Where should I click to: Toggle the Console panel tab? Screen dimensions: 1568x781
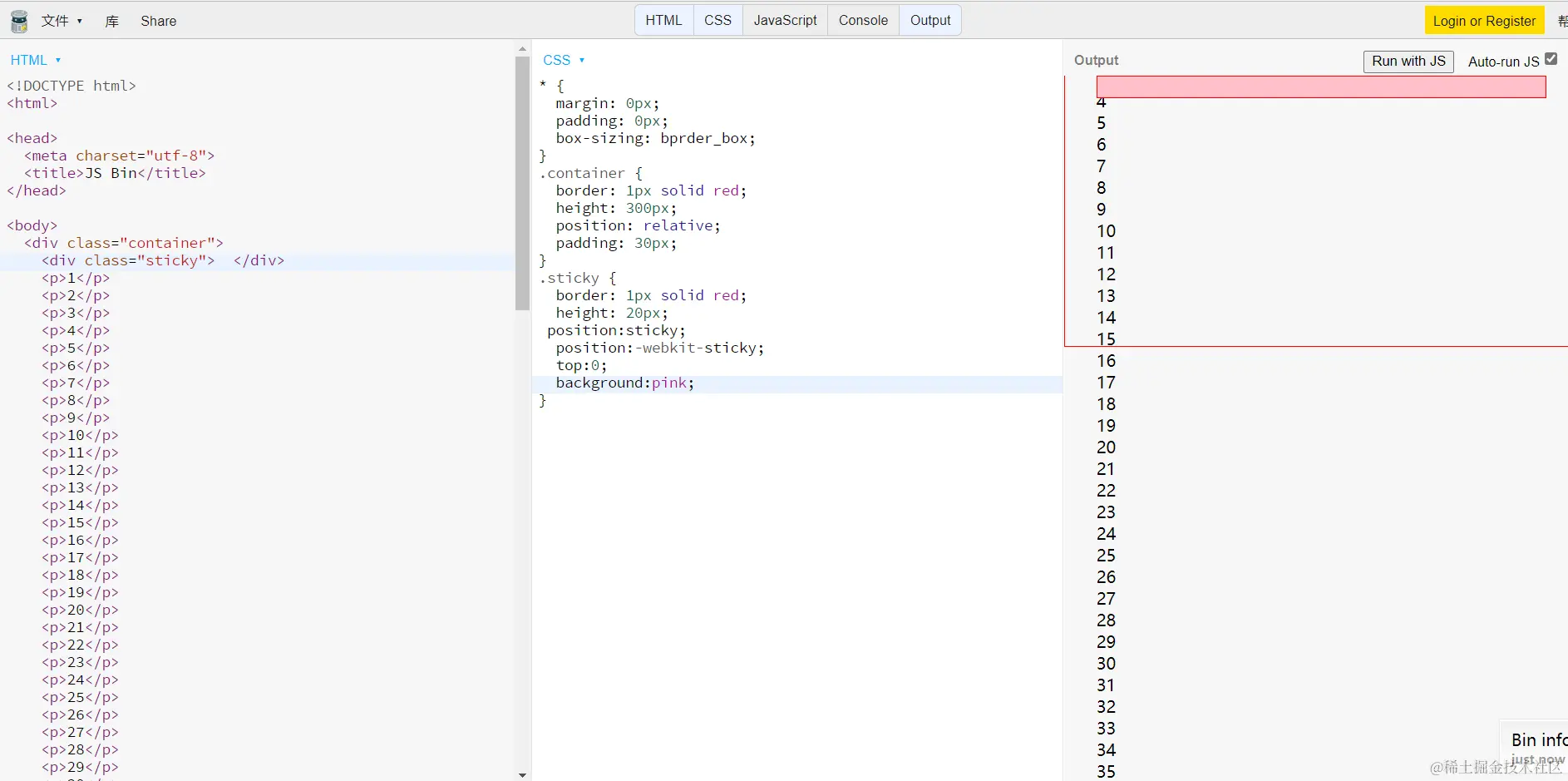(x=863, y=20)
